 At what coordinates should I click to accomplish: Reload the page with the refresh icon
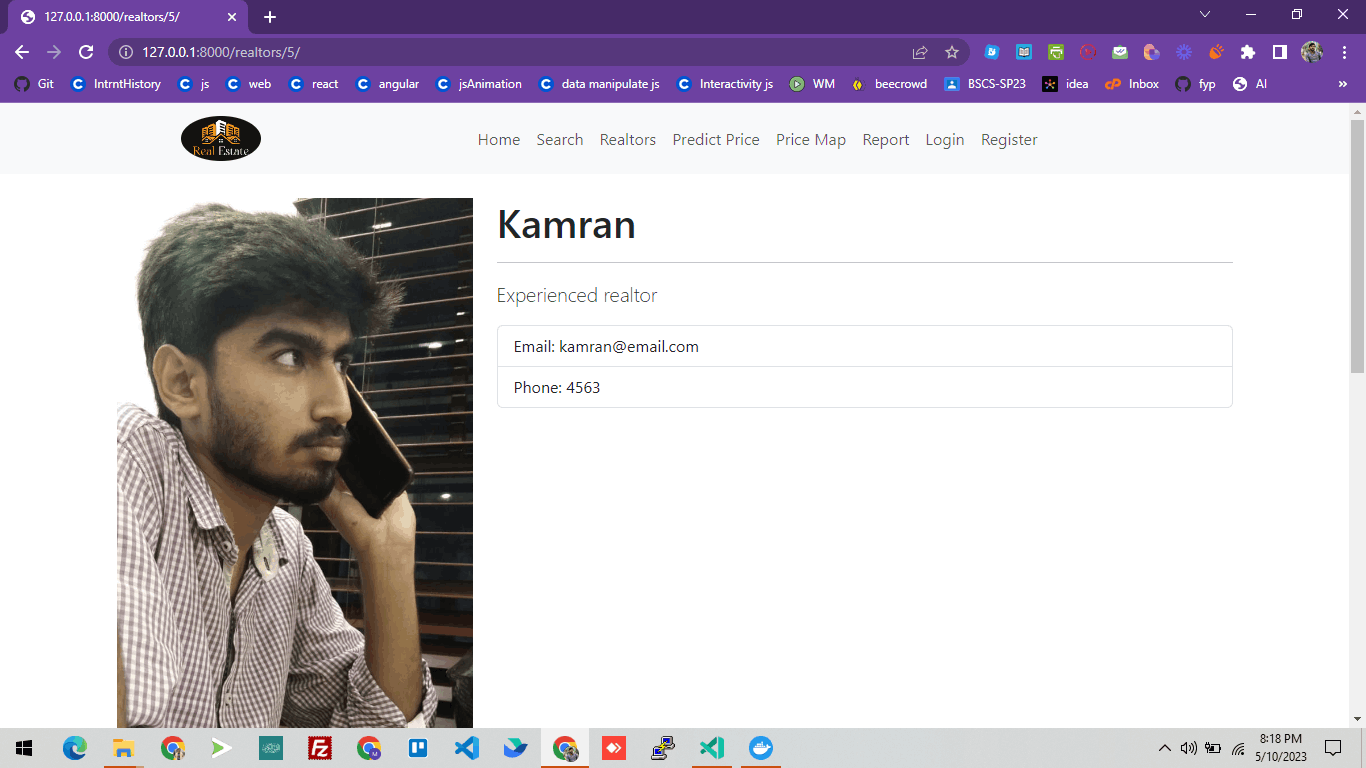point(86,52)
